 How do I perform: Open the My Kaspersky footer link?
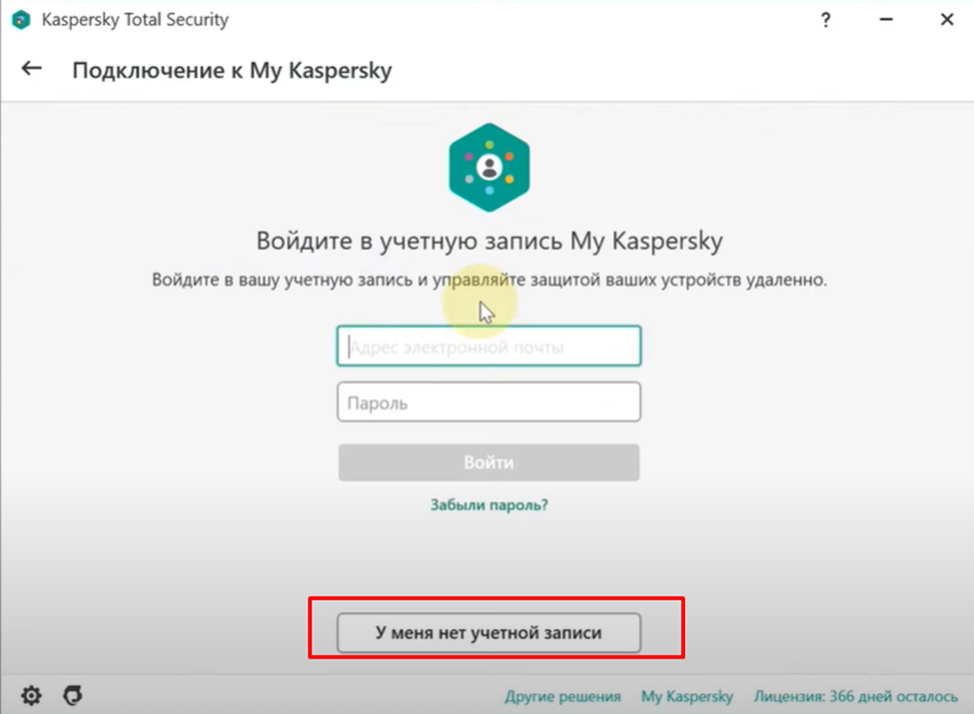click(x=687, y=696)
